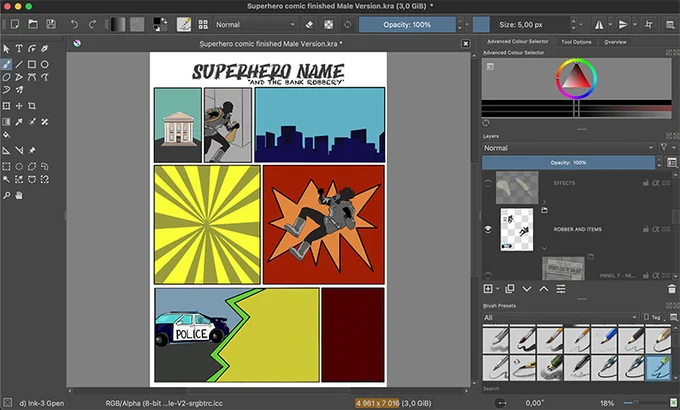Image resolution: width=680 pixels, height=410 pixels.
Task: Switch to the Overview tab
Action: point(615,42)
